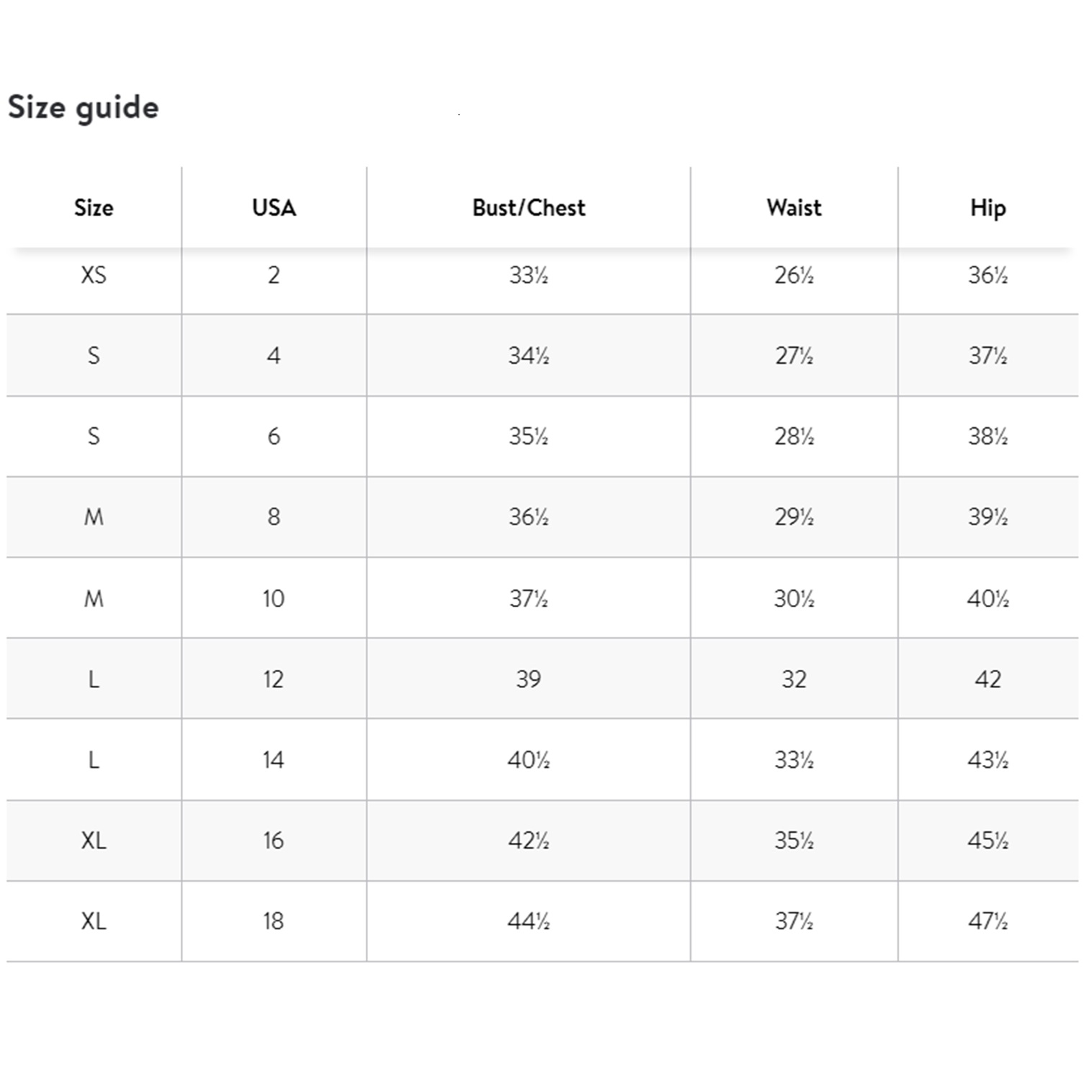
Task: Click hip measurement 45½
Action: click(x=988, y=841)
